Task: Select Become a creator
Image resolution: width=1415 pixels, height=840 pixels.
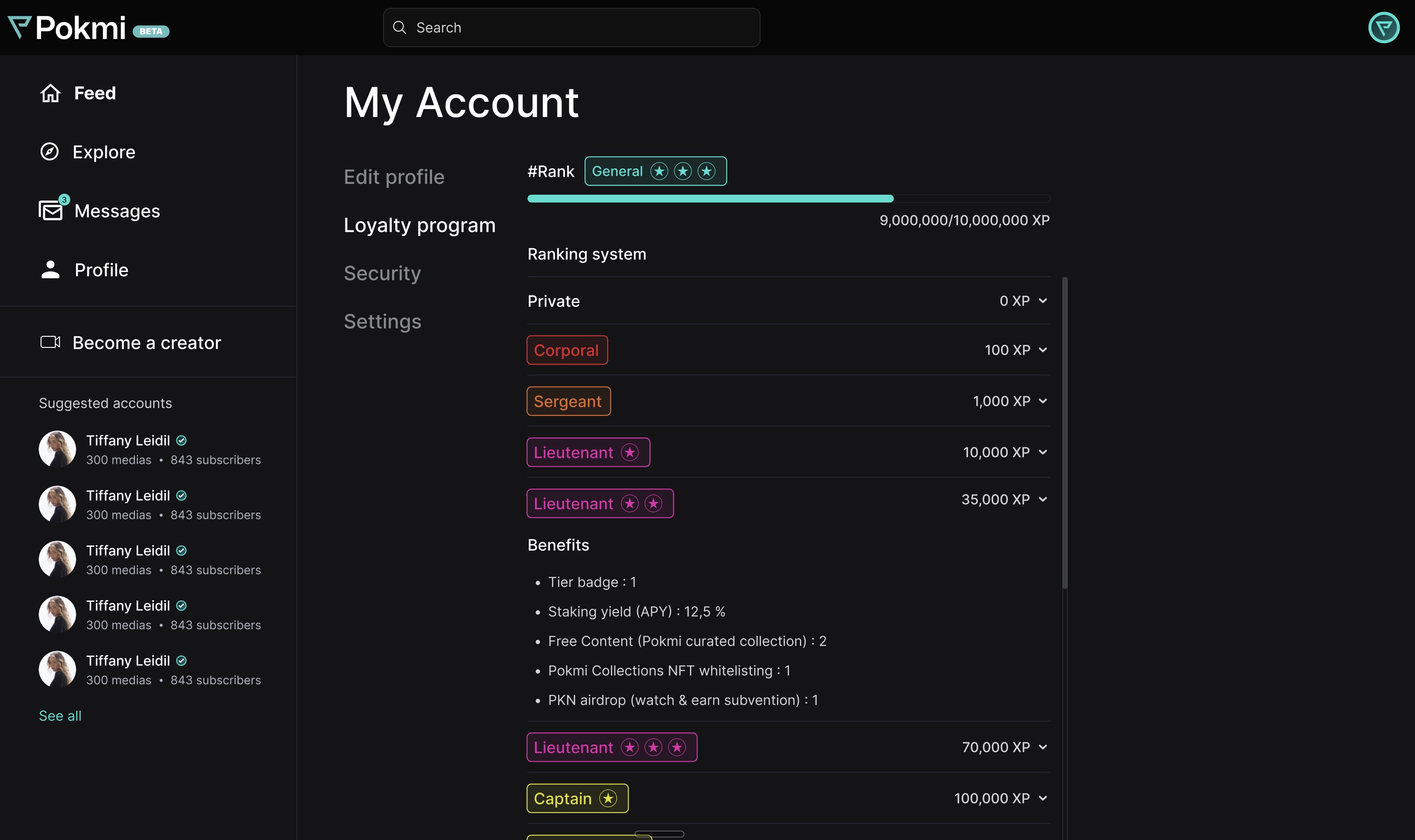Action: (130, 342)
